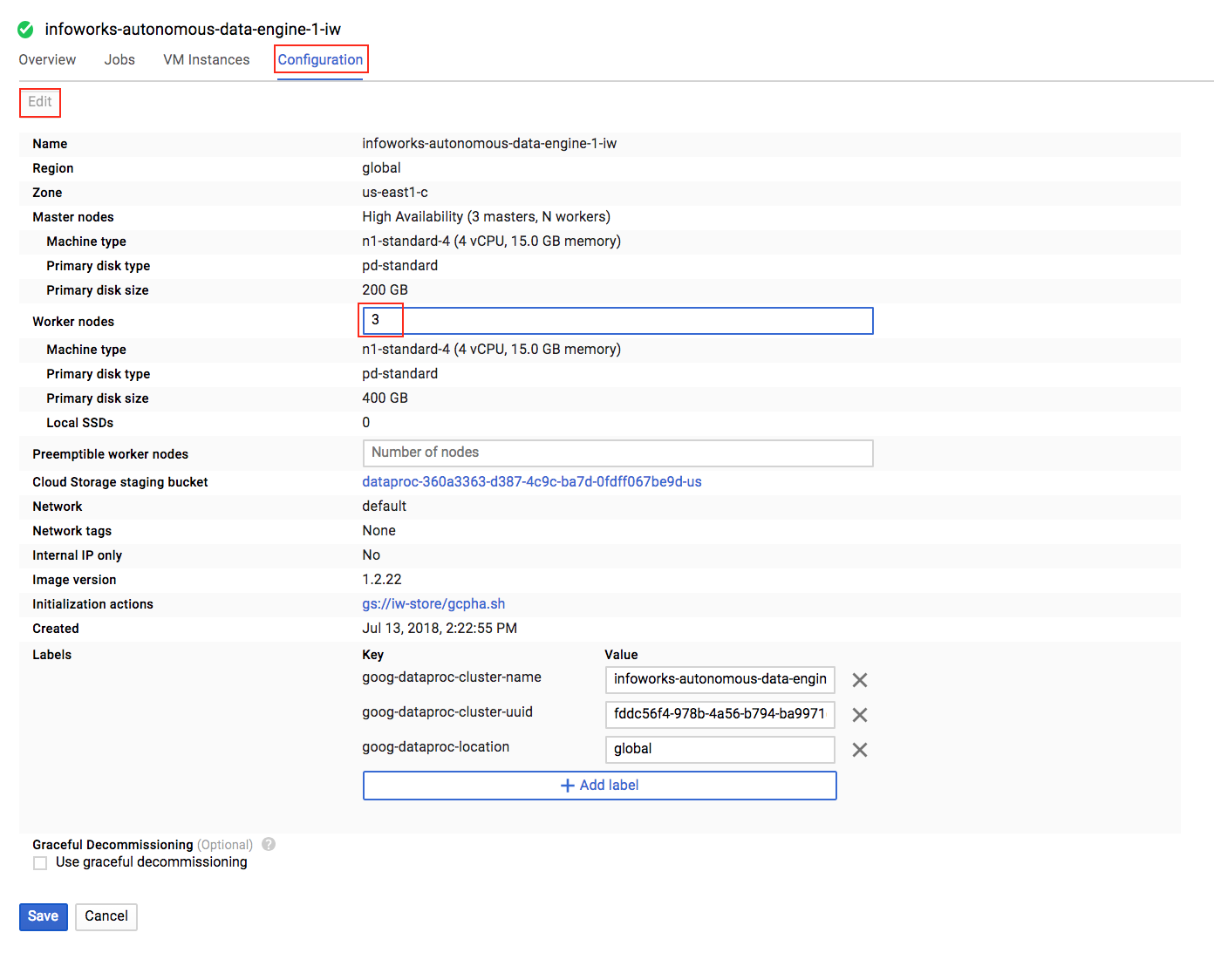
Task: Click the Created date Jul 13, 2018
Action: (x=440, y=628)
